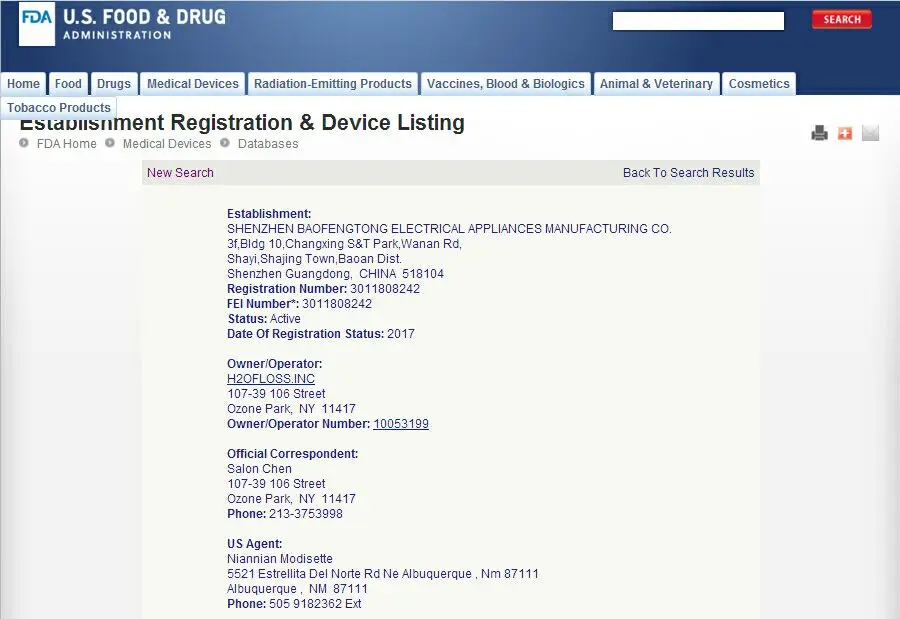The height and width of the screenshot is (619, 900).
Task: Click the phone number 213-3753998
Action: [306, 514]
